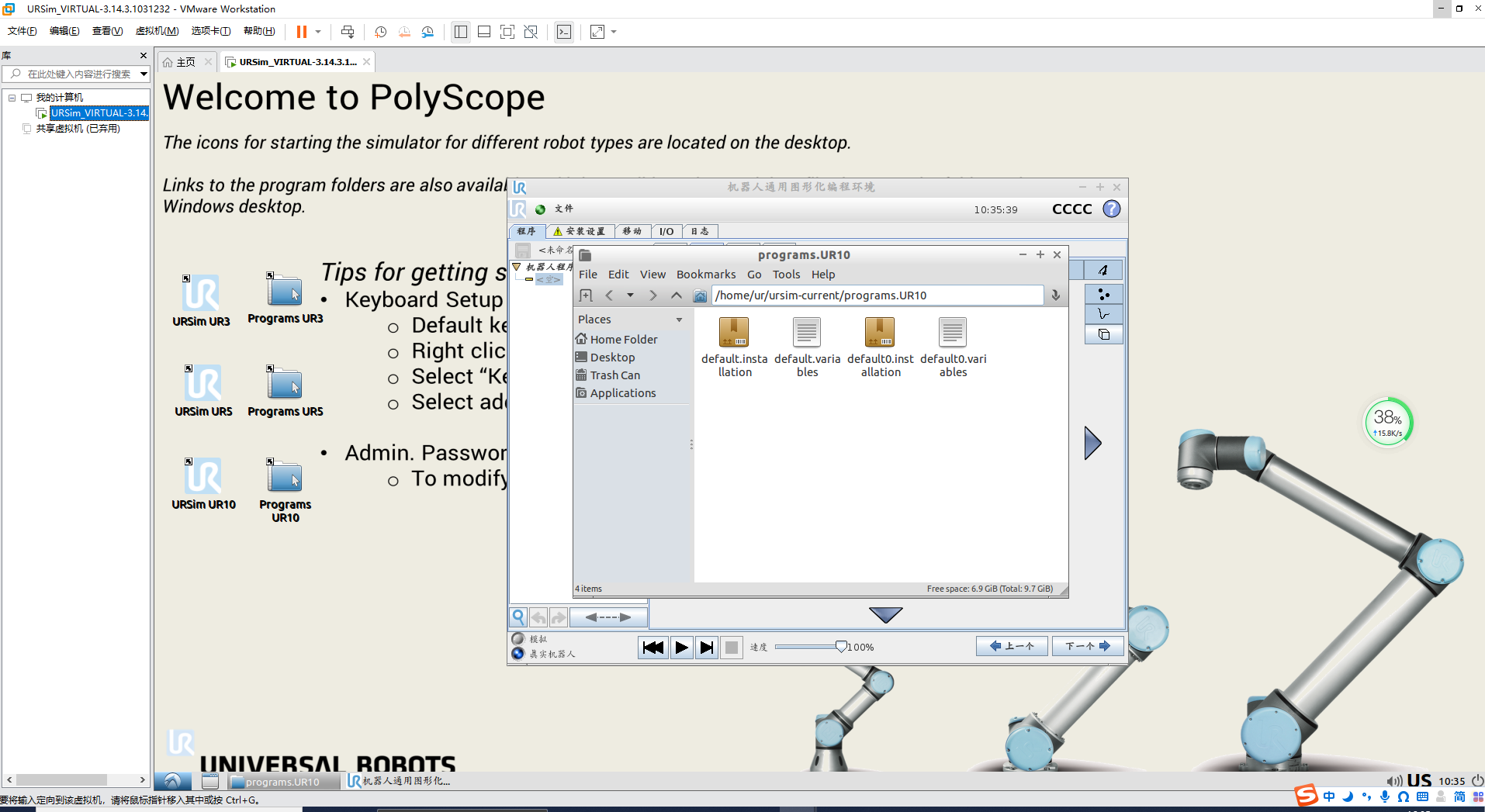Open the PolyScope help question-mark icon
The width and height of the screenshot is (1485, 812).
(x=1112, y=209)
